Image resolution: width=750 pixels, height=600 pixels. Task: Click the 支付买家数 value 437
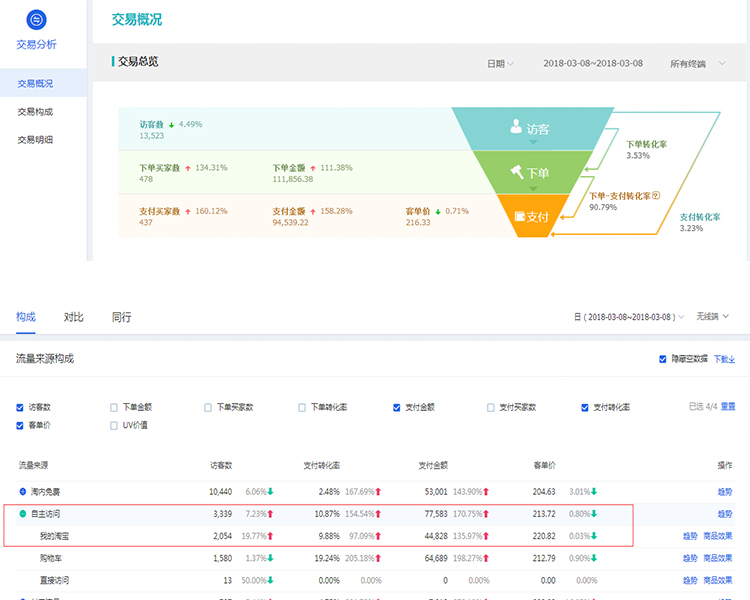tap(146, 222)
